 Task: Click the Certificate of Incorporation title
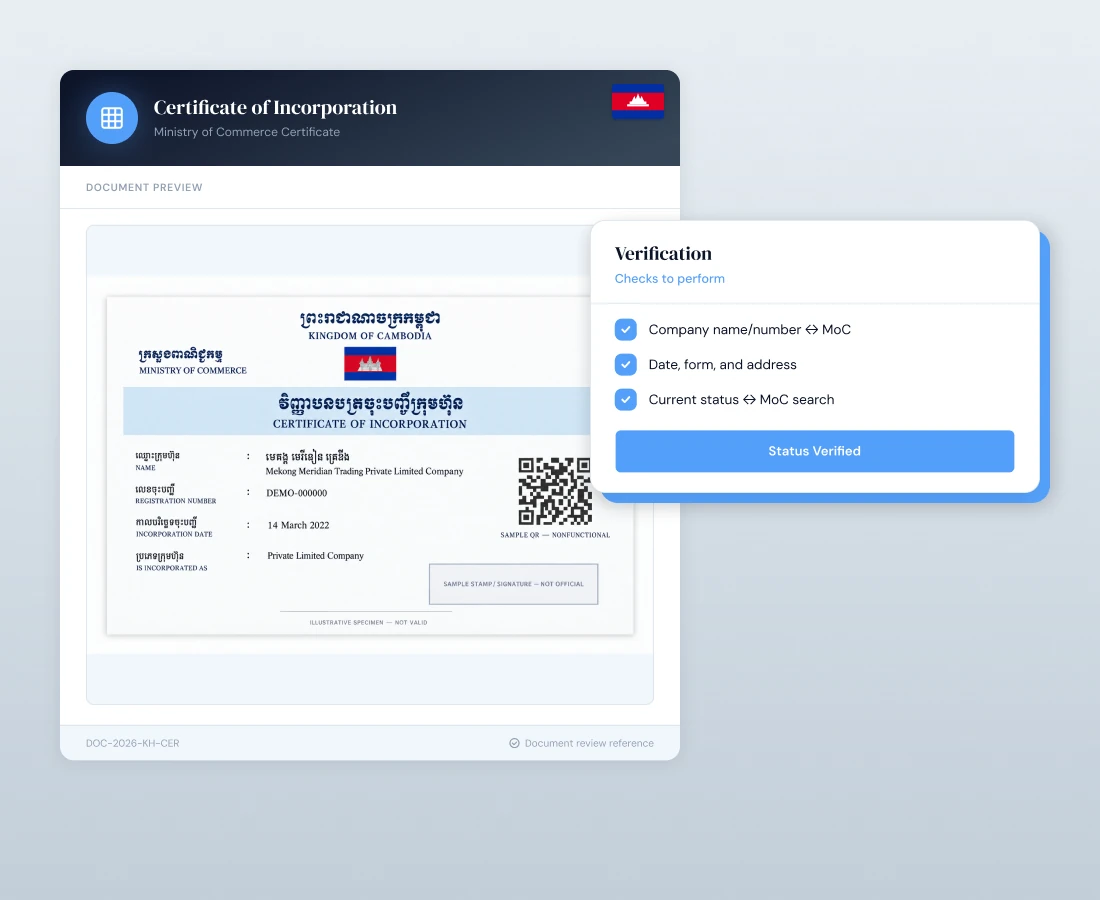click(x=275, y=107)
